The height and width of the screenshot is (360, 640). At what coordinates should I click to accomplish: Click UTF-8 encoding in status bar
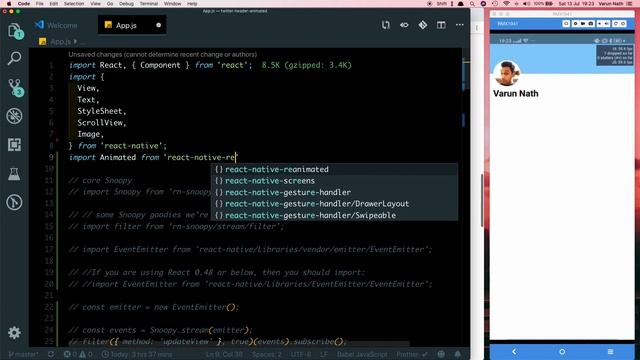tap(301, 354)
